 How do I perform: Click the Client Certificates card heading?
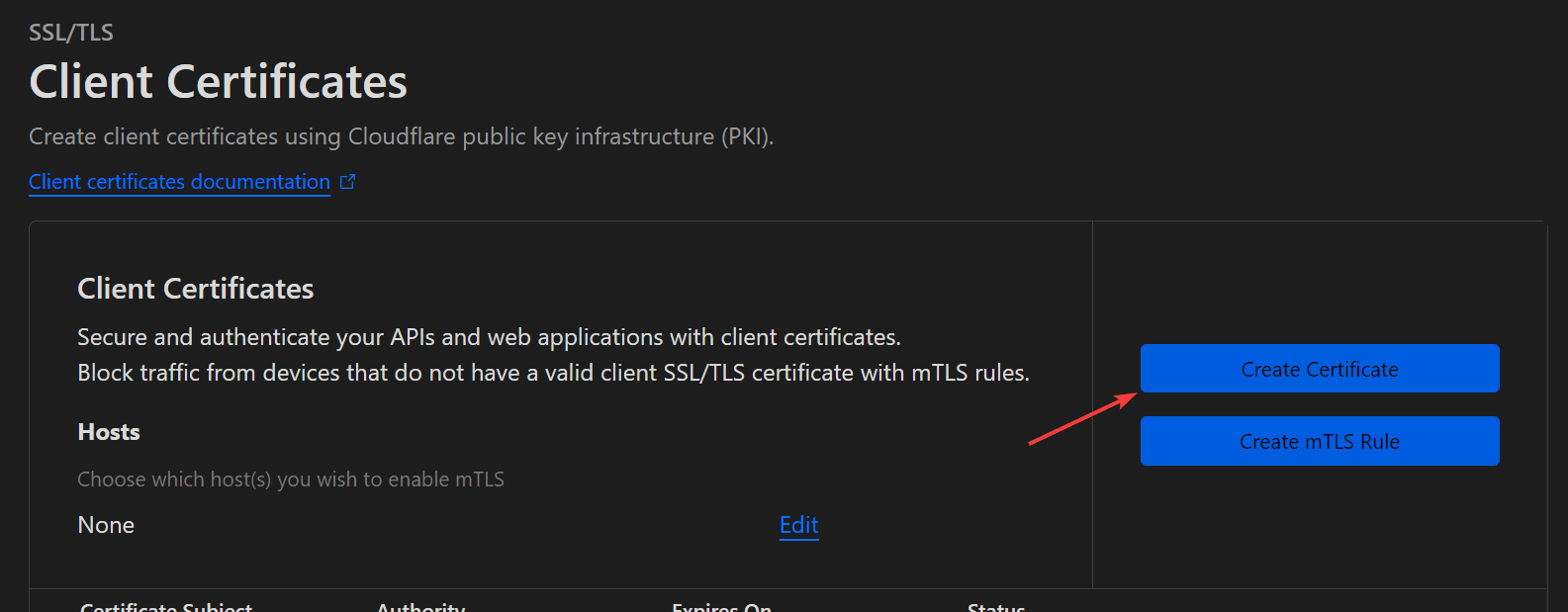[196, 289]
